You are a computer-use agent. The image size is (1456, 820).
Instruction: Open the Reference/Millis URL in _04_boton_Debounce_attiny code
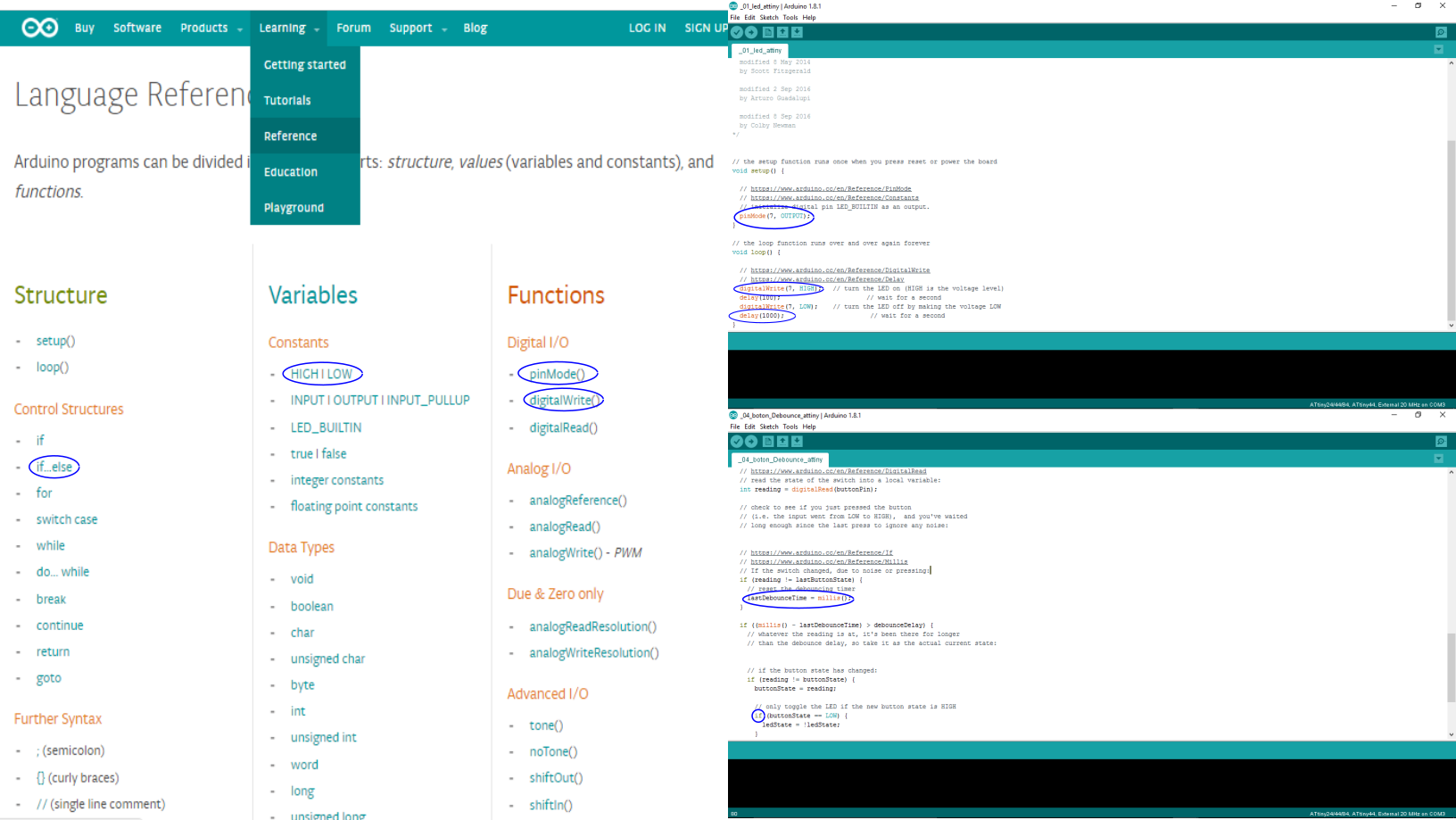pos(829,562)
